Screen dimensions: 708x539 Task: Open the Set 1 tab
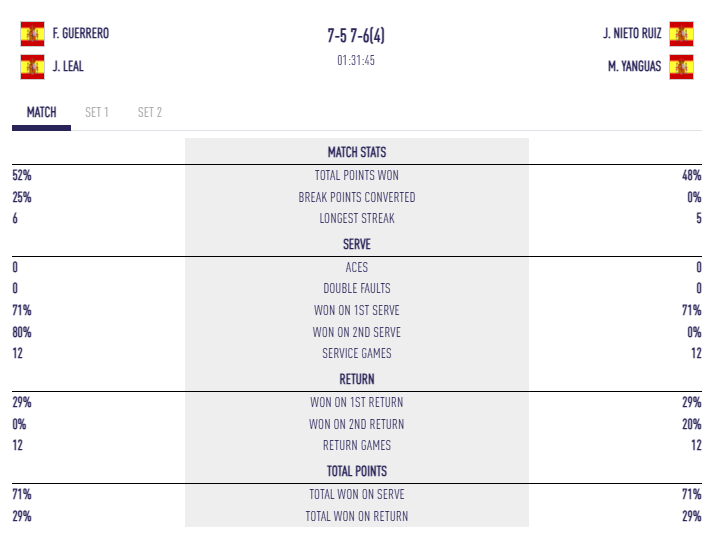[x=97, y=112]
